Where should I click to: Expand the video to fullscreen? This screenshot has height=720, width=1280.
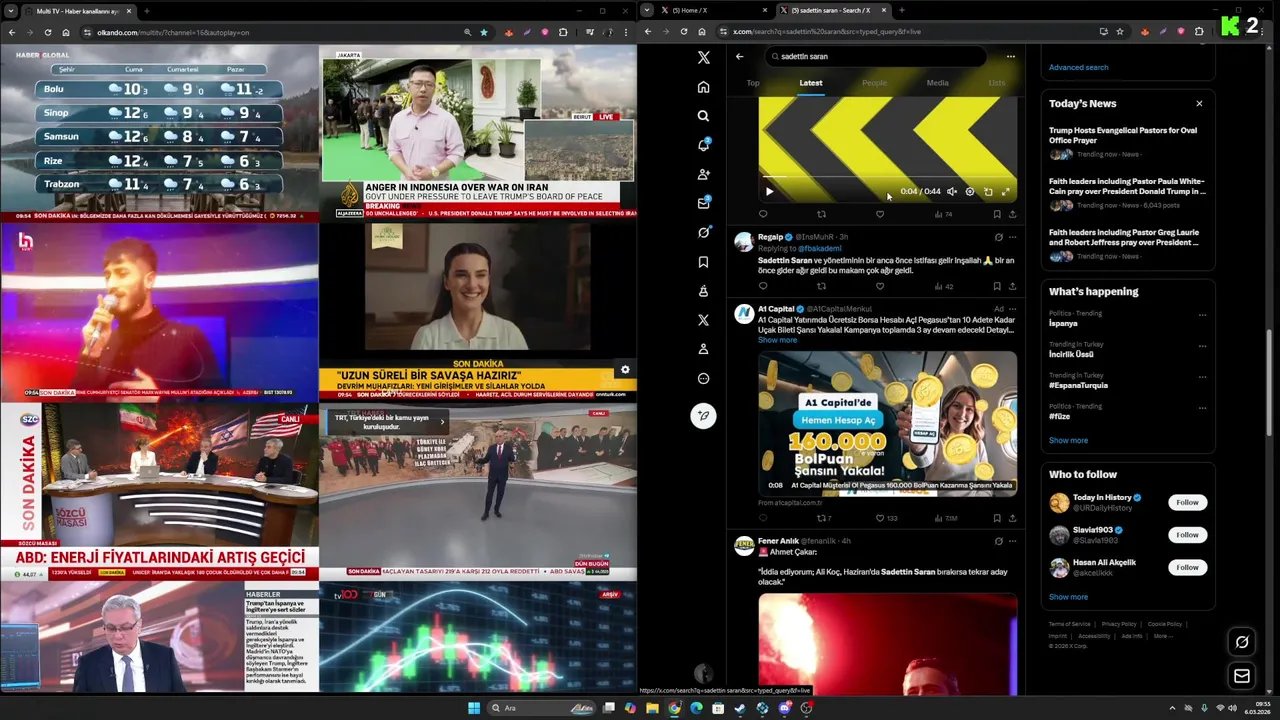1006,191
